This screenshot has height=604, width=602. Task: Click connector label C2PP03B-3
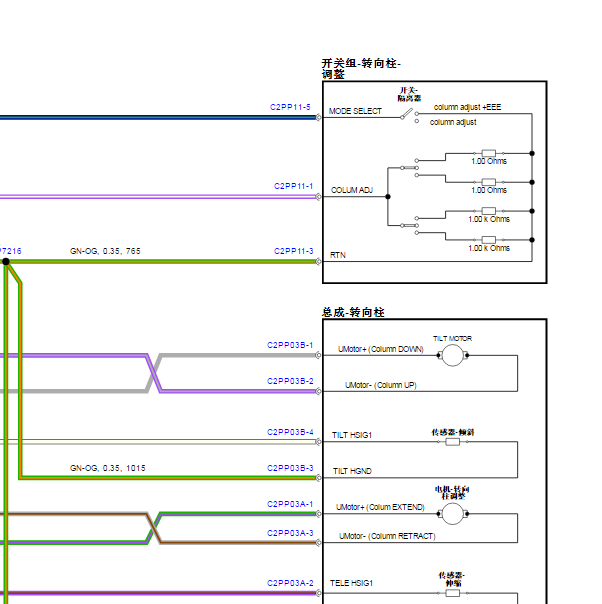coord(290,468)
